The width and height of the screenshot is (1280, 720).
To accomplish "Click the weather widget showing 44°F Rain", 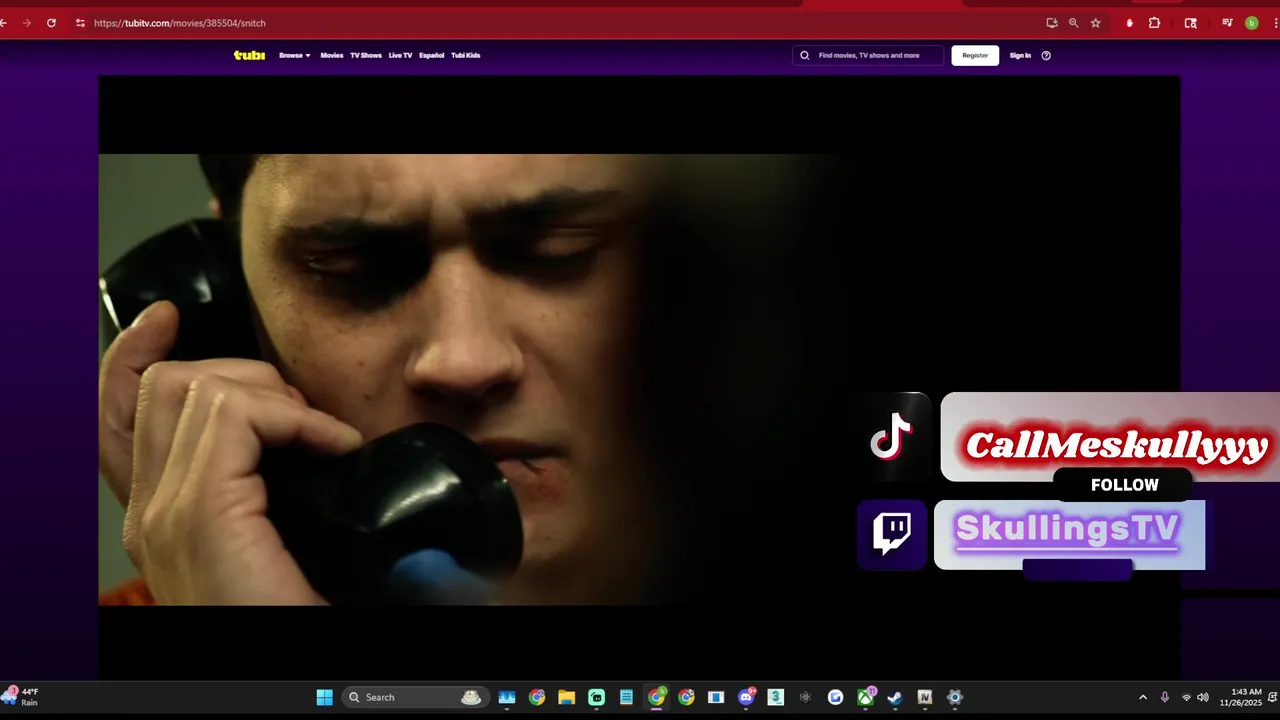I will tap(22, 697).
